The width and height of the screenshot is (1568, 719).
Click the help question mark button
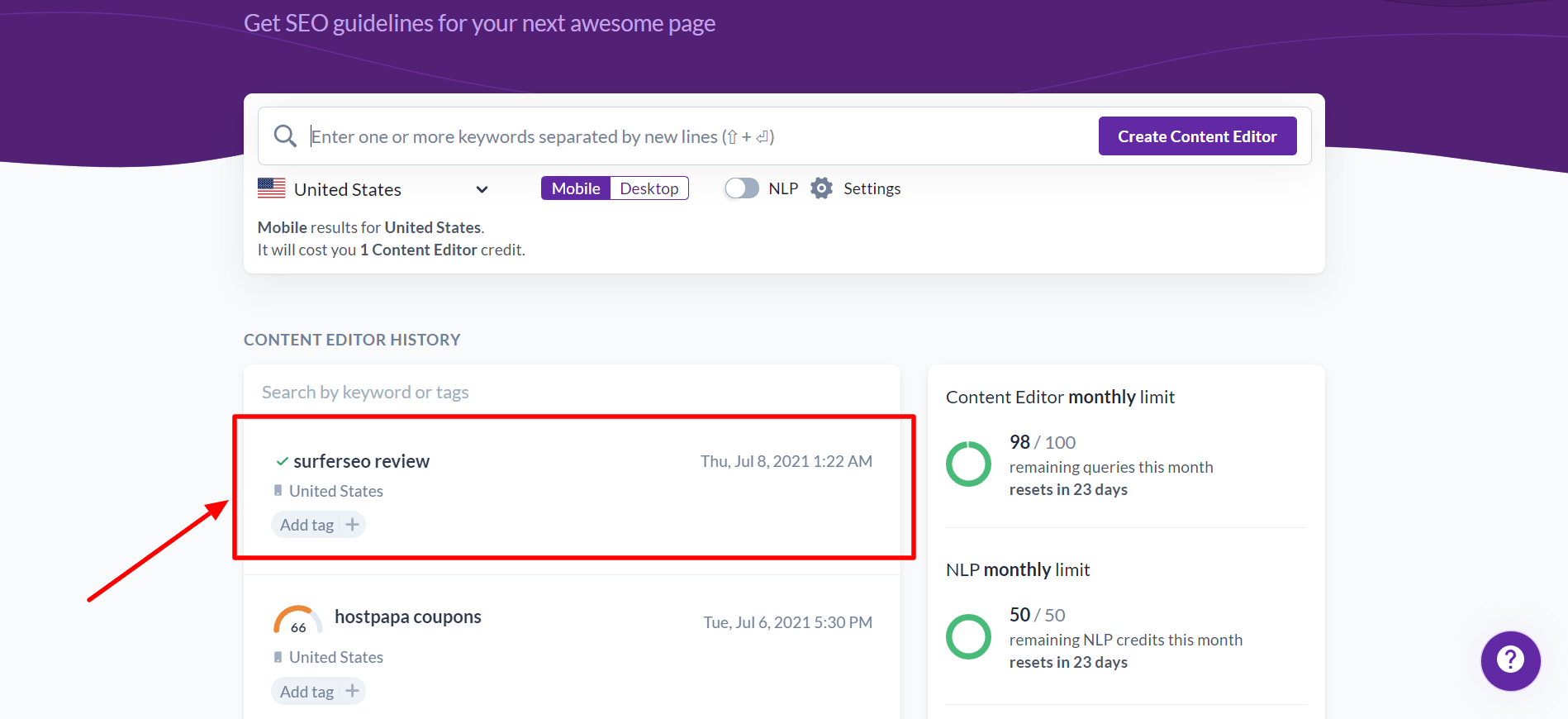click(x=1510, y=660)
